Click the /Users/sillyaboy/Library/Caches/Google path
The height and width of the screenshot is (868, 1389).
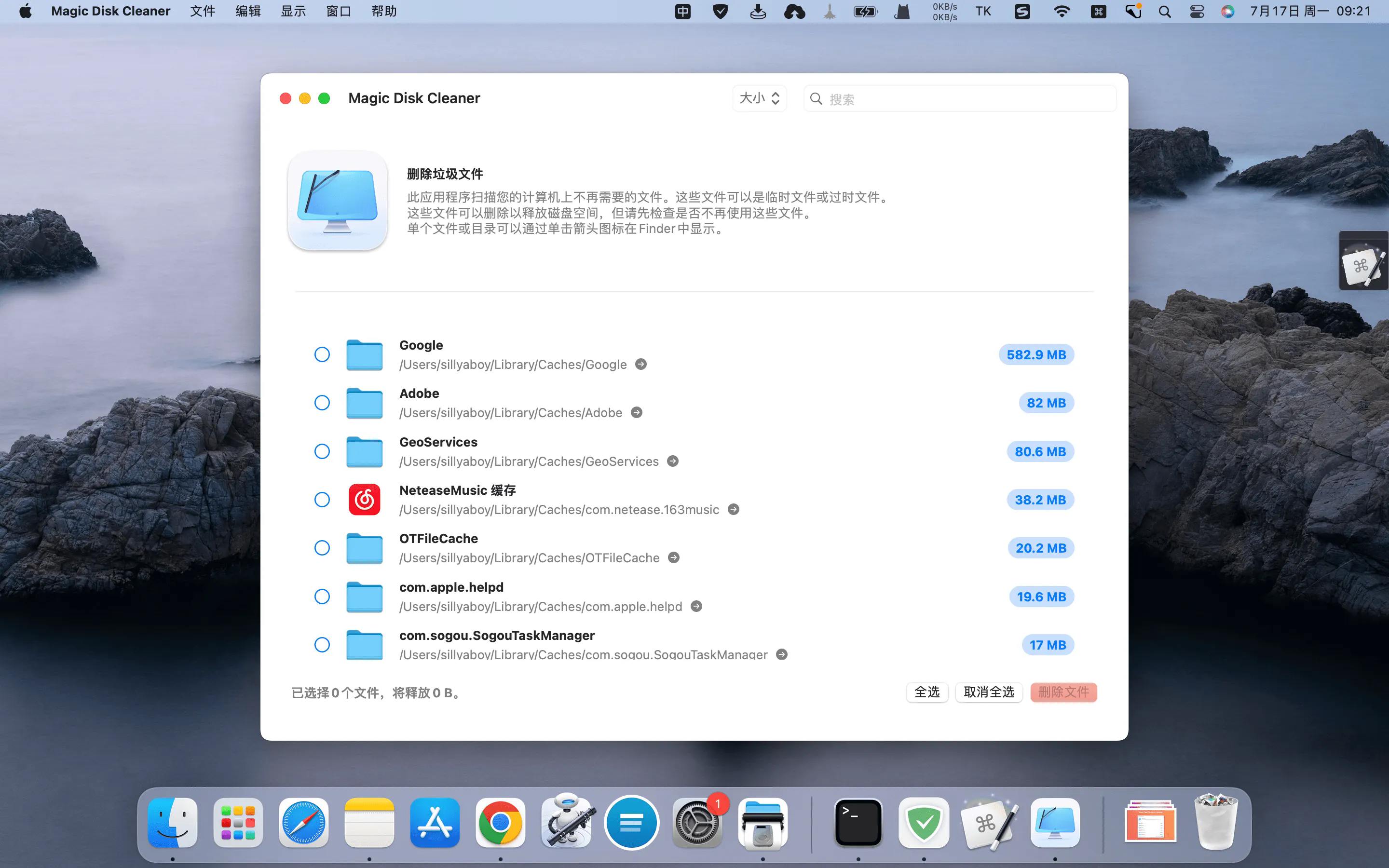(513, 365)
